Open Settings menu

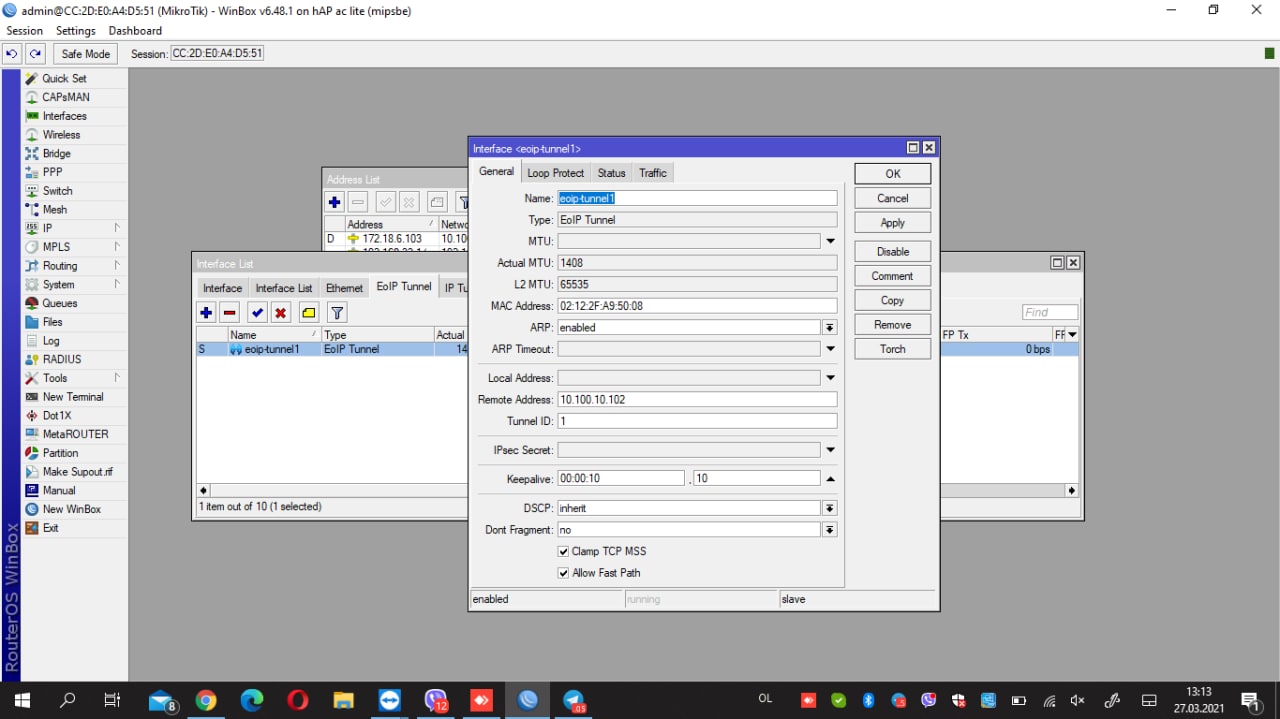tap(76, 31)
